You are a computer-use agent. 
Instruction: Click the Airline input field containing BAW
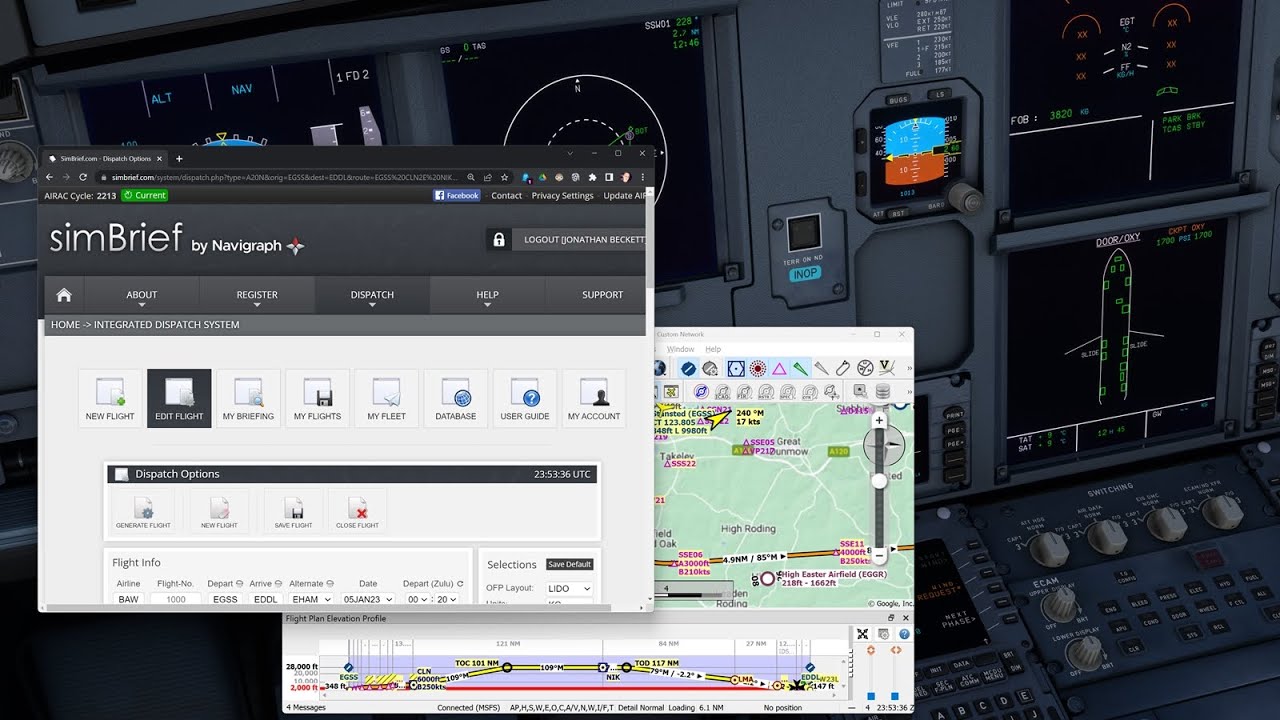(129, 599)
